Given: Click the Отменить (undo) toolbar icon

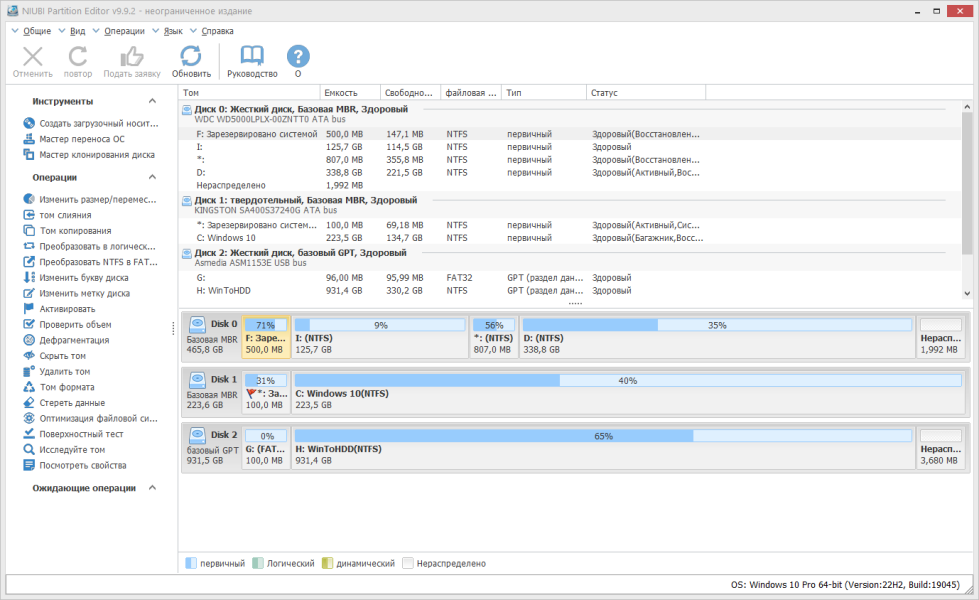Looking at the screenshot, I should [x=32, y=57].
